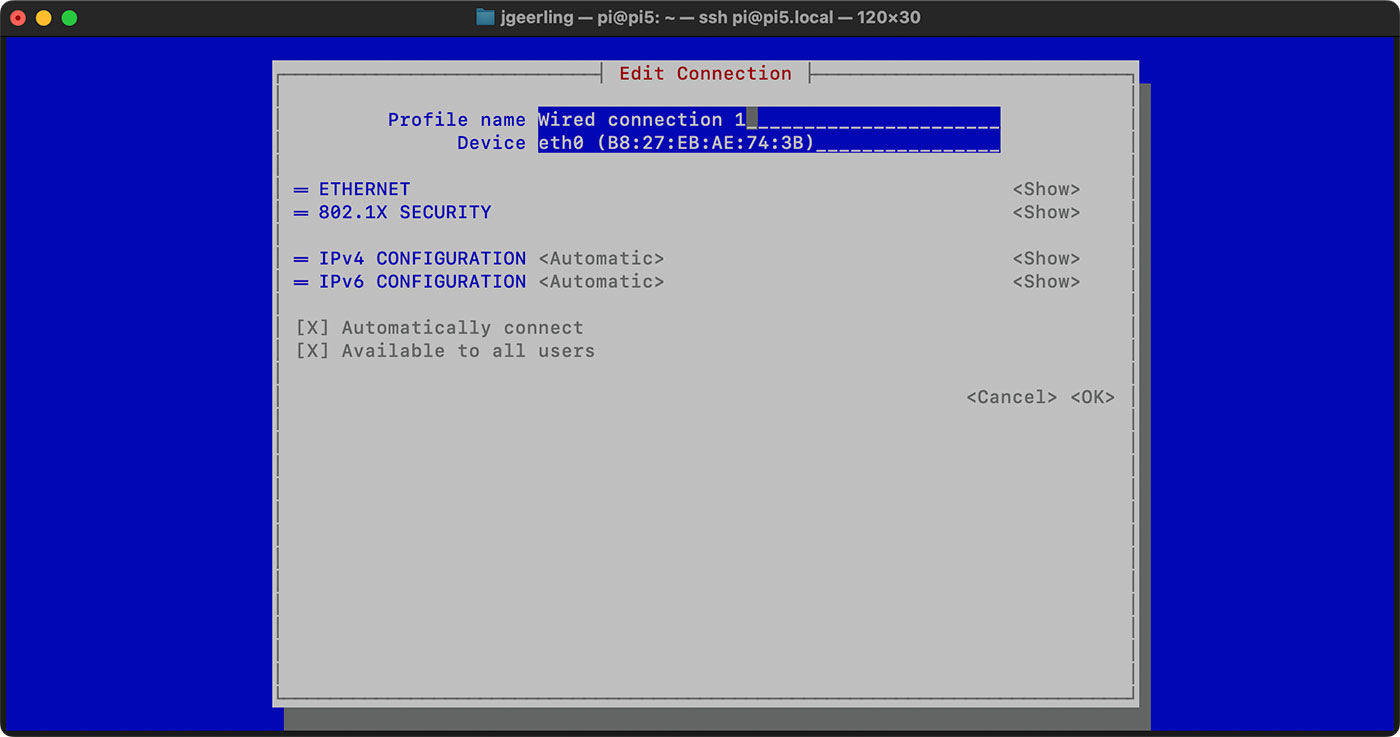This screenshot has width=1400, height=737.
Task: Select the 802.1X SECURITY section heading
Action: 404,212
